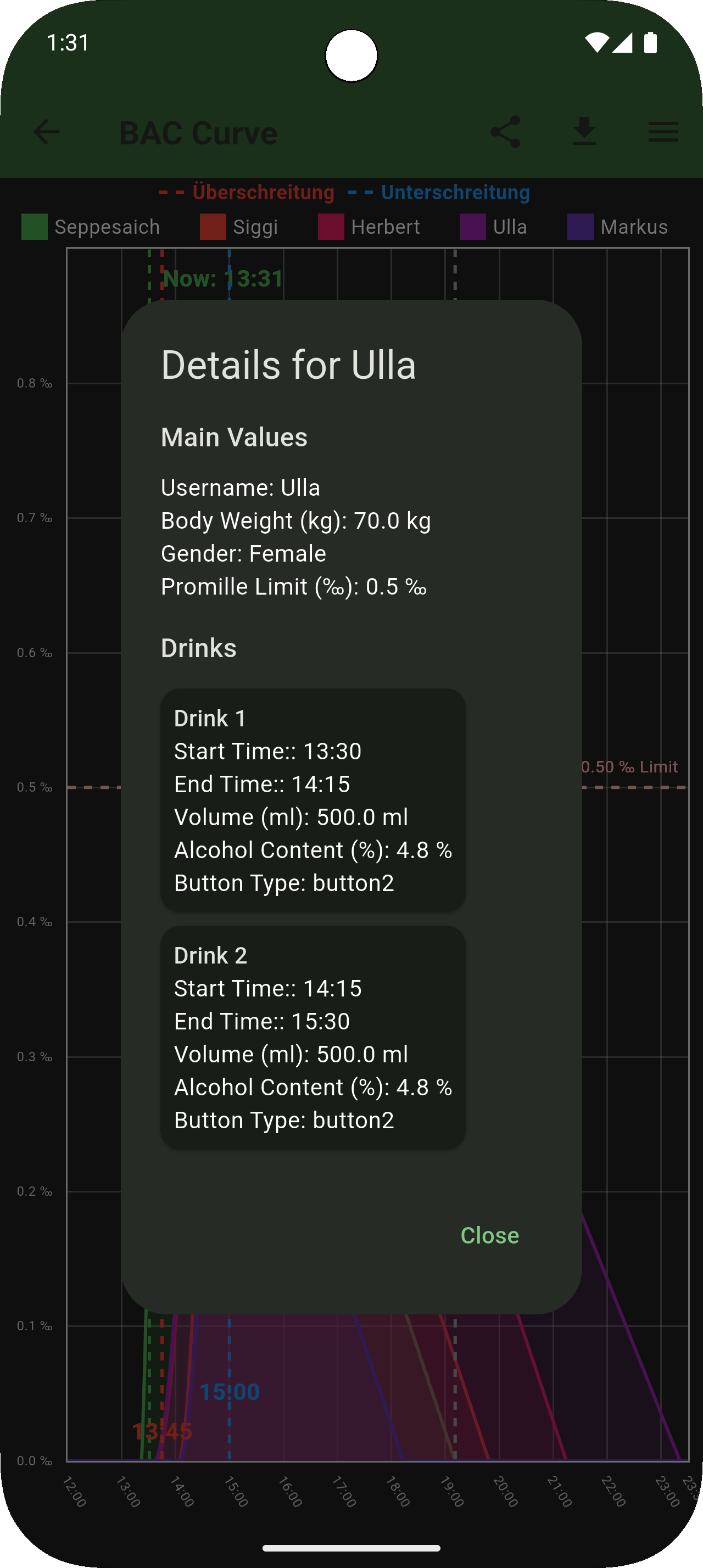Tap the system navigation home bar

pyautogui.click(x=351, y=1548)
